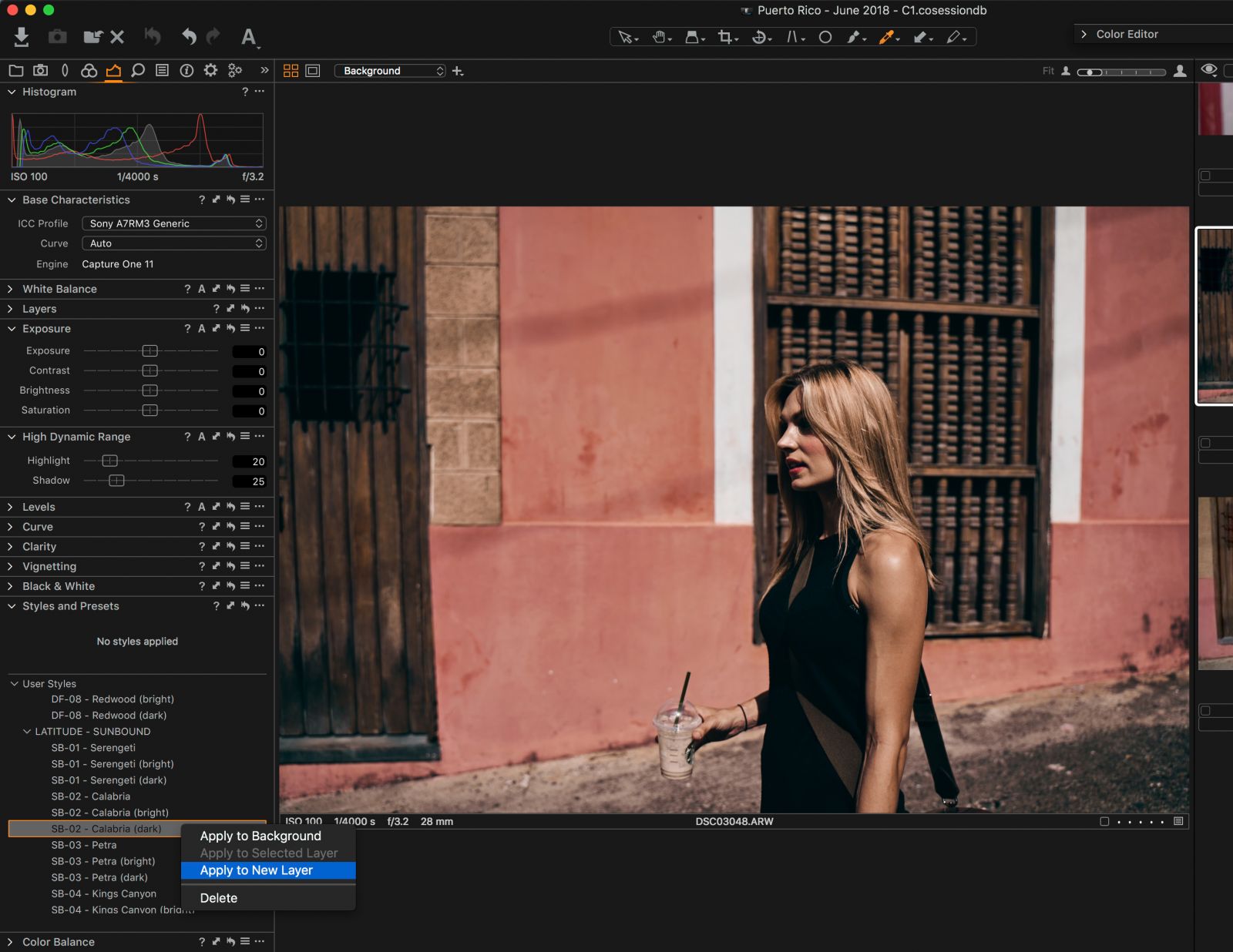Open the Curve dropdown set to Auto
The image size is (1233, 952).
pos(173,243)
